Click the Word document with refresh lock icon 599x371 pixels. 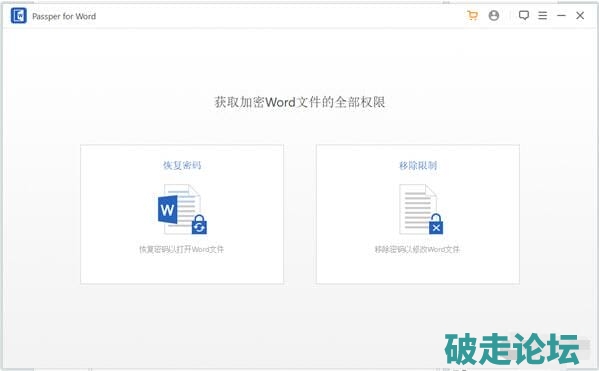[x=183, y=209]
